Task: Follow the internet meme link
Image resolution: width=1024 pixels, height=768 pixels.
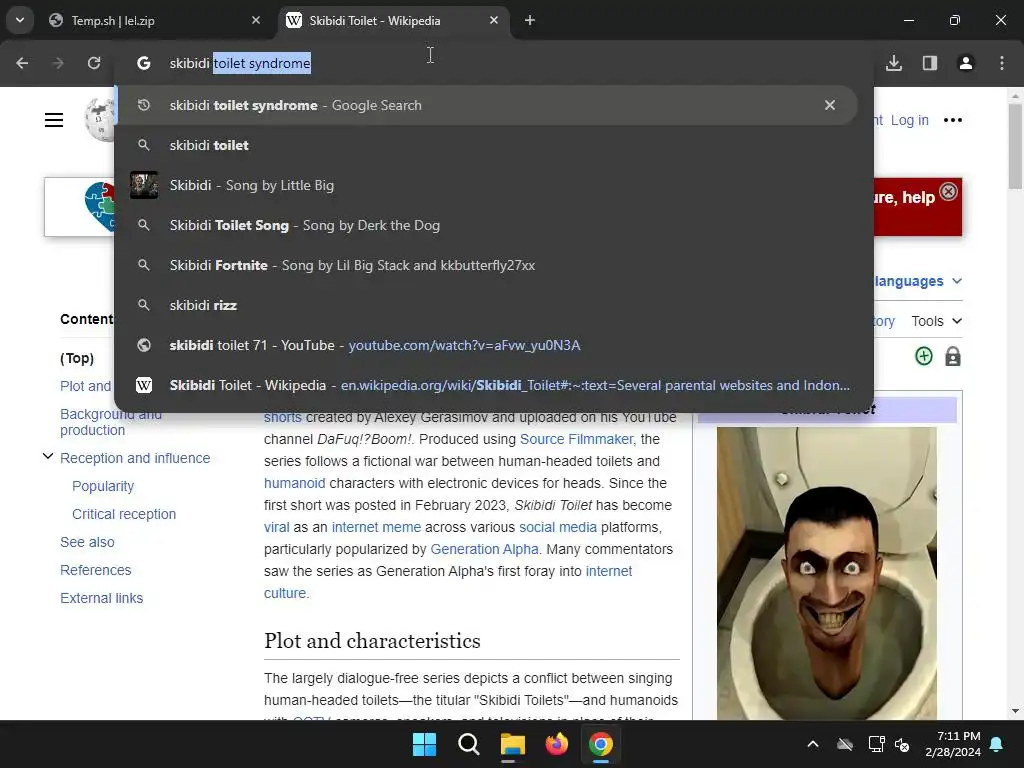Action: 376,528
